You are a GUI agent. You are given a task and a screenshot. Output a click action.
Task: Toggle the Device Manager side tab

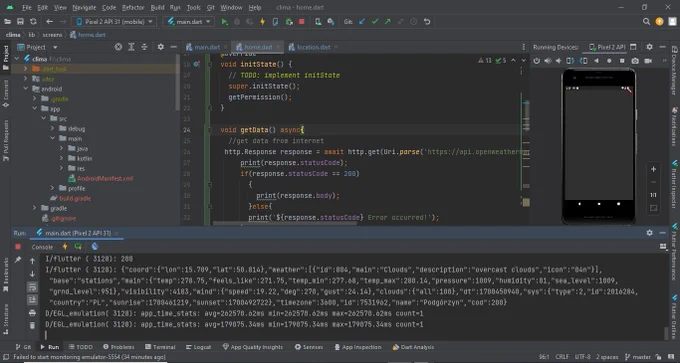tap(674, 69)
